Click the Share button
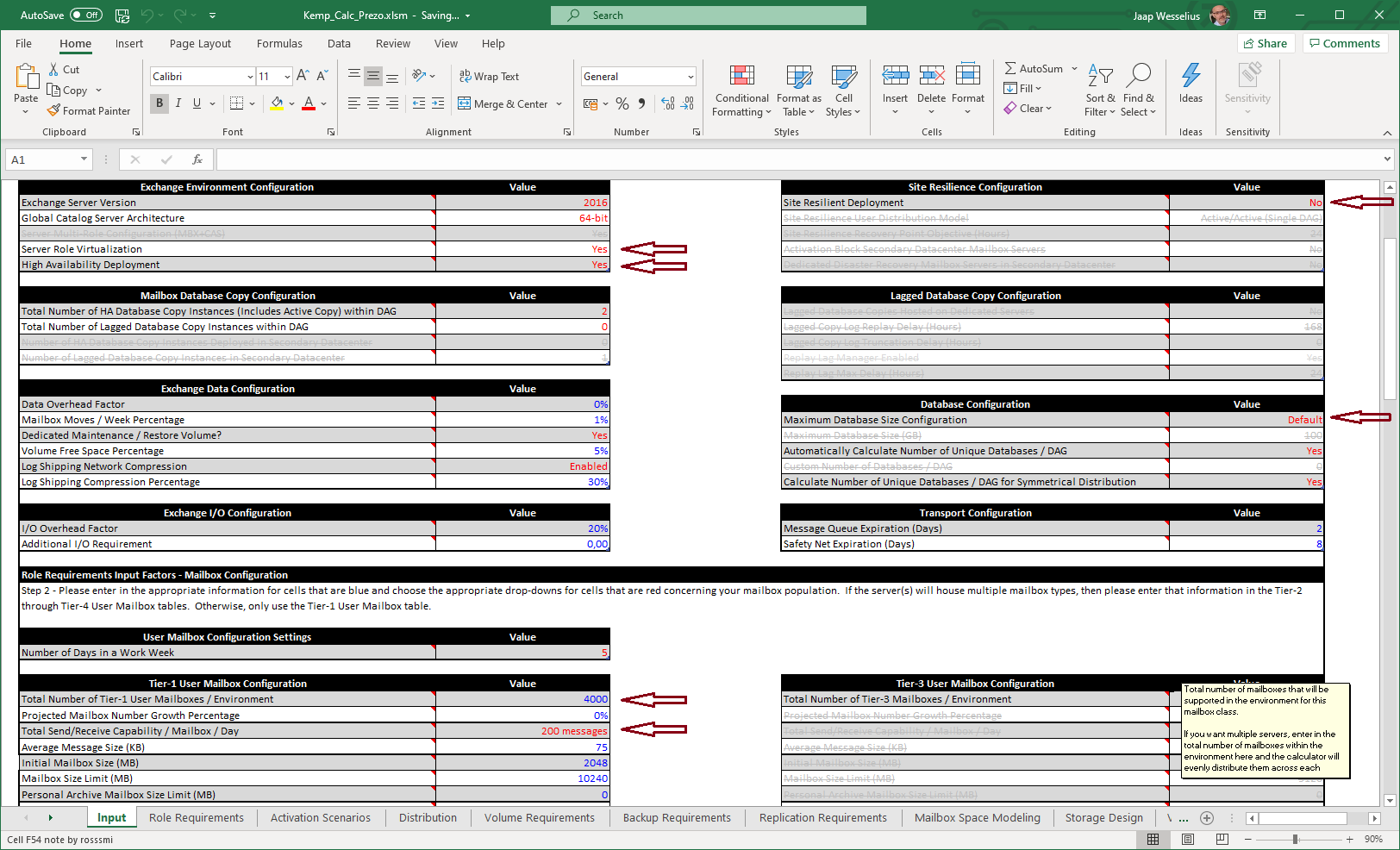The image size is (1400, 850). [x=1266, y=42]
